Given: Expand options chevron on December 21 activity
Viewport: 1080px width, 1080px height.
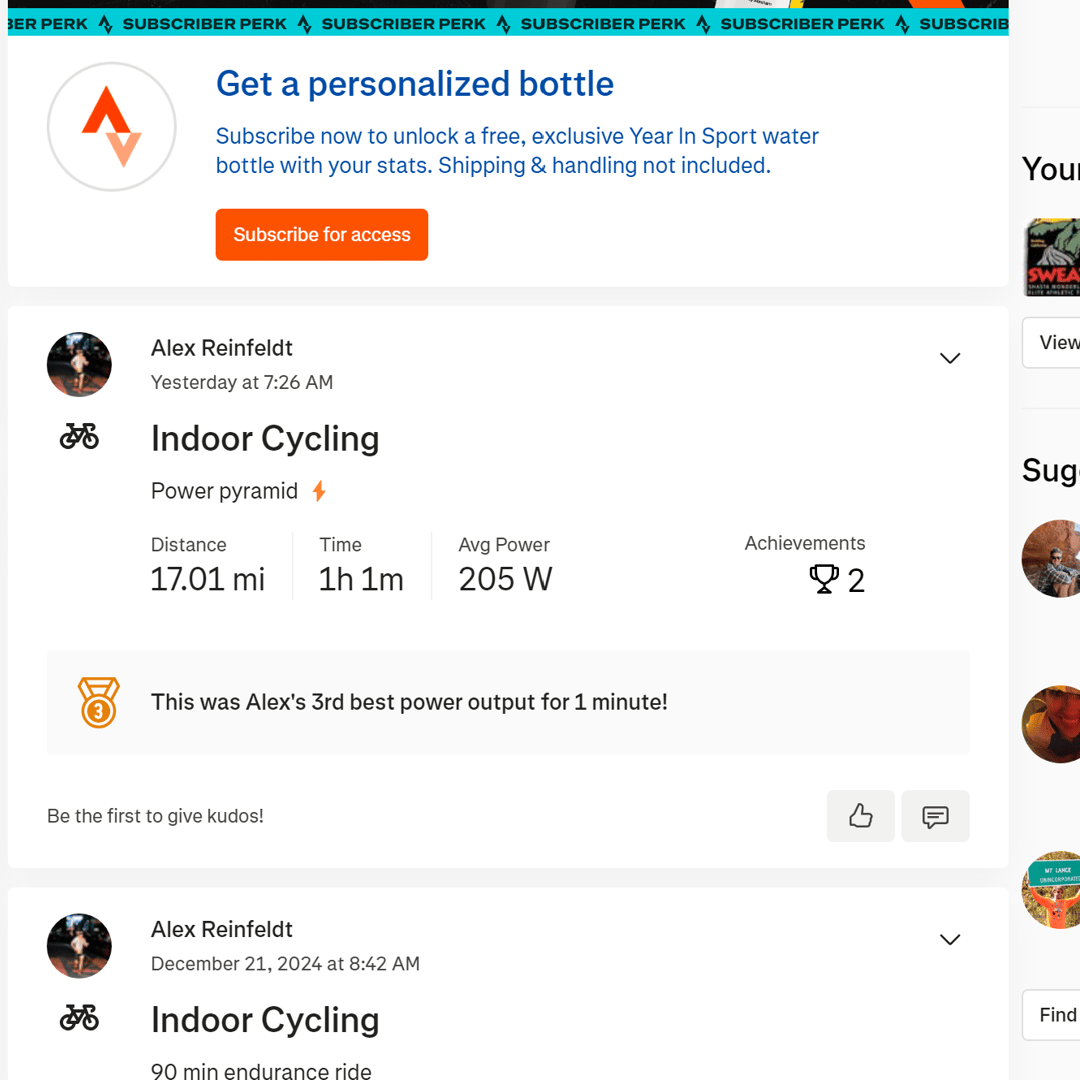Looking at the screenshot, I should coord(950,939).
